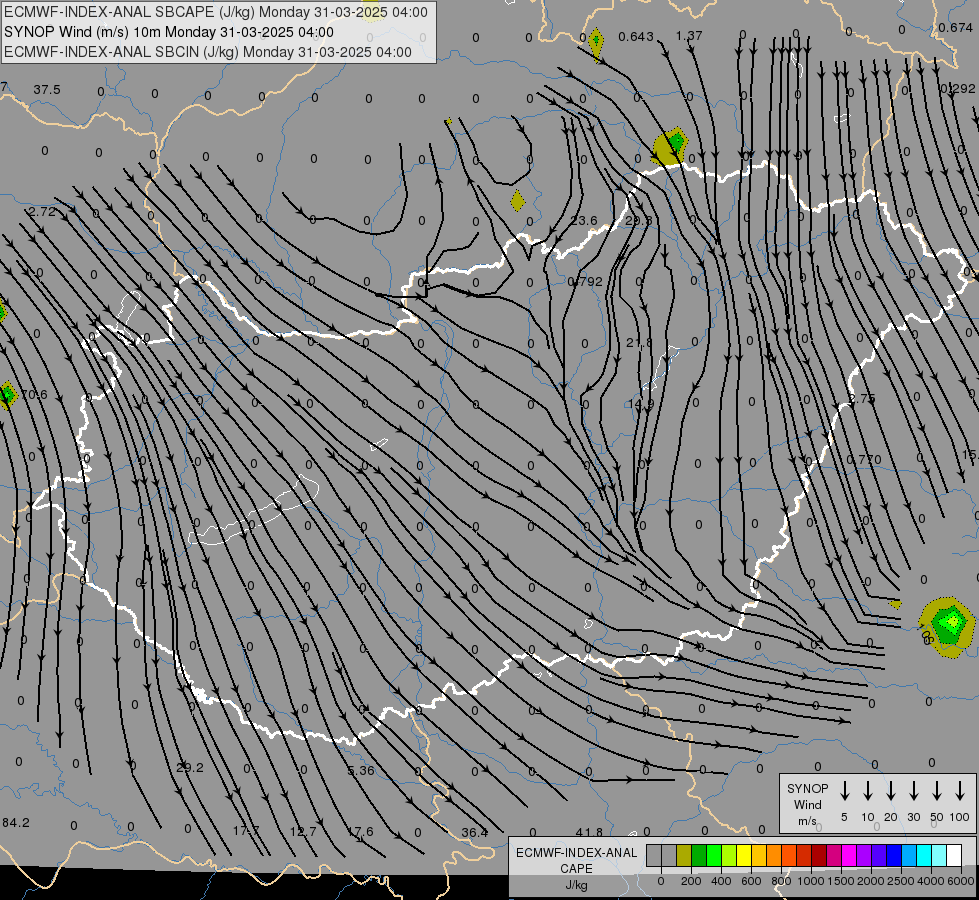This screenshot has width=979, height=900.
Task: Click the Lake Balaton outline on the map
Action: pos(254,510)
